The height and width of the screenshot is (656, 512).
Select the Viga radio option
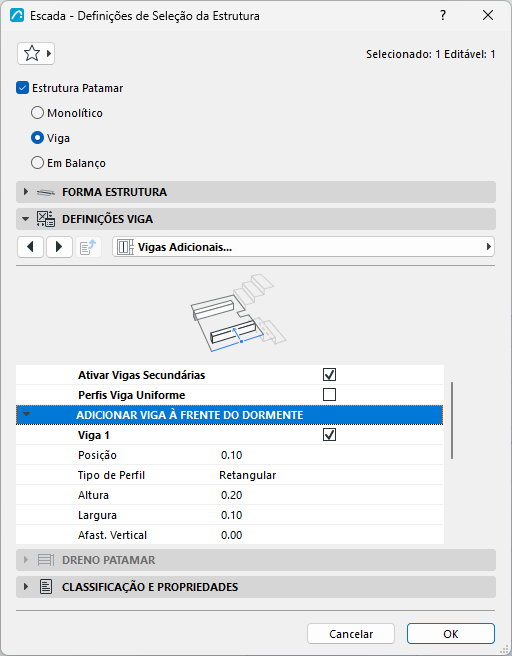(x=37, y=138)
